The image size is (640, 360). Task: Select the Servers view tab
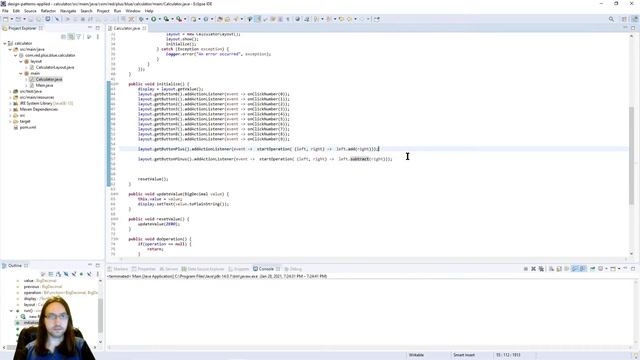(169, 269)
